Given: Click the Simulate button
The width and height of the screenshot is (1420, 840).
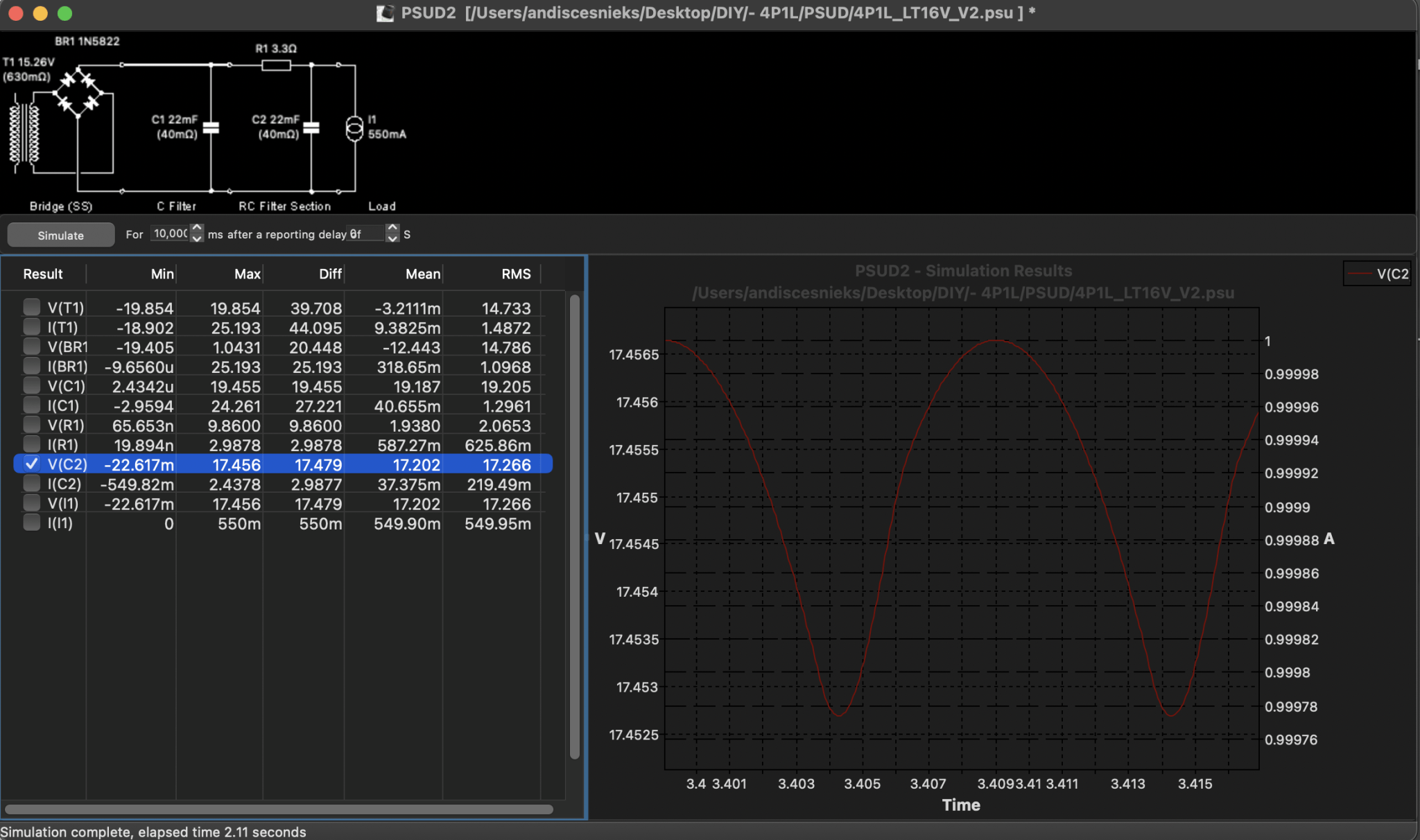Looking at the screenshot, I should 61,235.
